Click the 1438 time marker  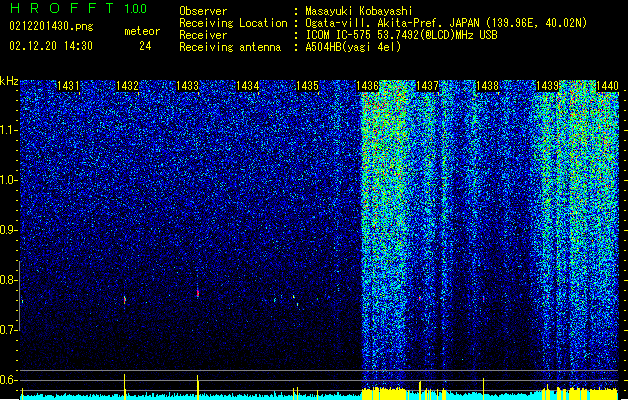click(x=487, y=85)
